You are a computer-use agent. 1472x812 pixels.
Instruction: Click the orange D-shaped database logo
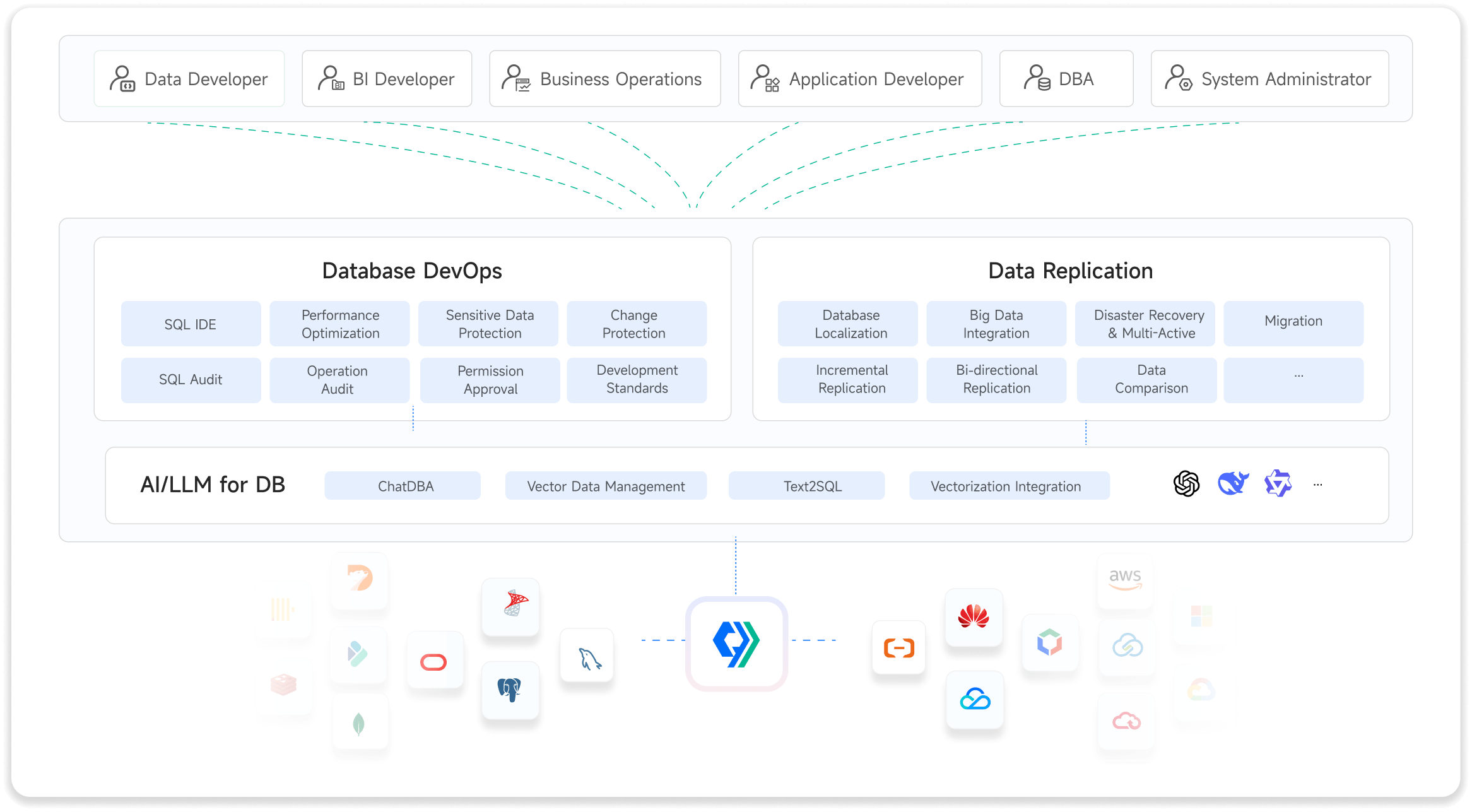point(360,578)
